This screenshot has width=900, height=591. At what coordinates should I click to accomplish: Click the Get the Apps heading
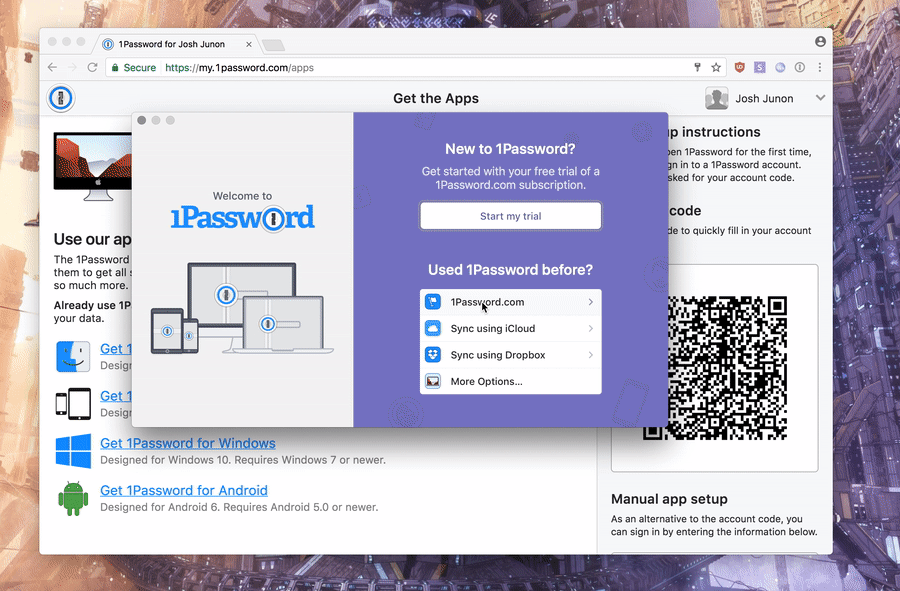coord(436,98)
